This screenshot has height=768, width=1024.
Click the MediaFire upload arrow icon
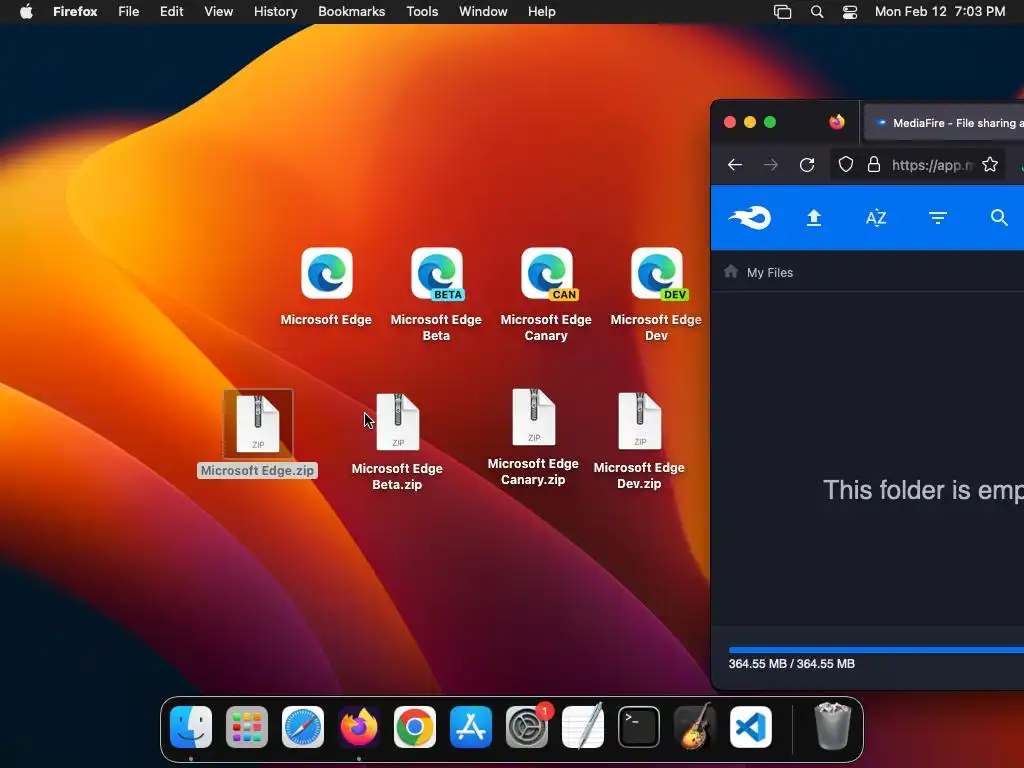point(814,217)
